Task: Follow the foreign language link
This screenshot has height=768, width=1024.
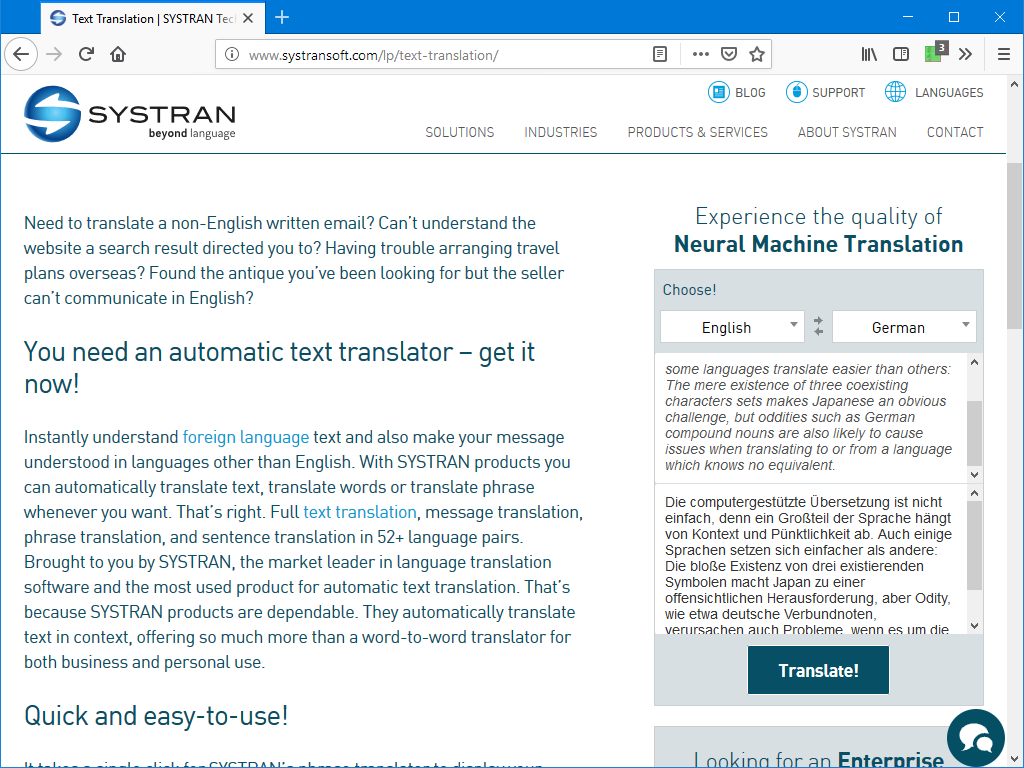Action: [246, 437]
